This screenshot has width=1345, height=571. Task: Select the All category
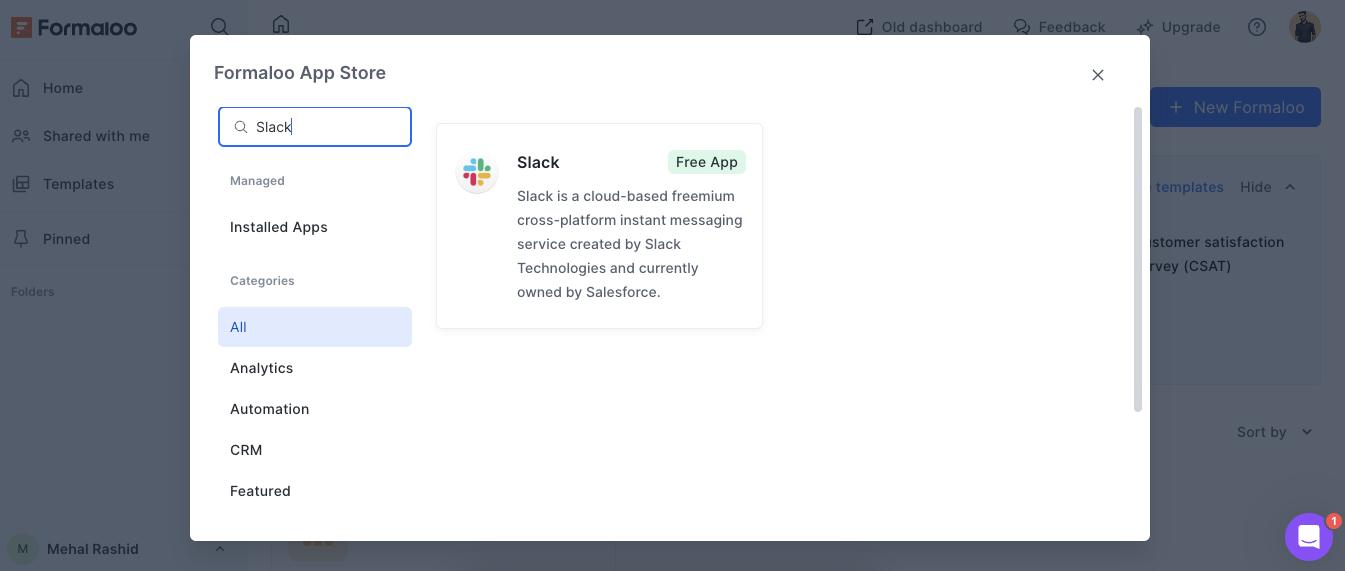pos(315,327)
